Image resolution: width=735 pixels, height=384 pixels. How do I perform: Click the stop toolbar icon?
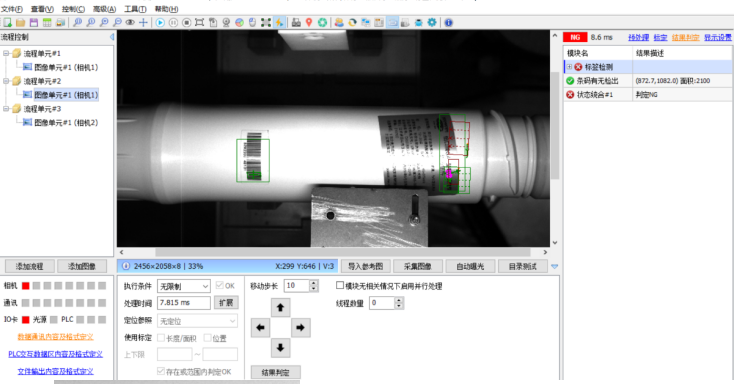coord(187,23)
